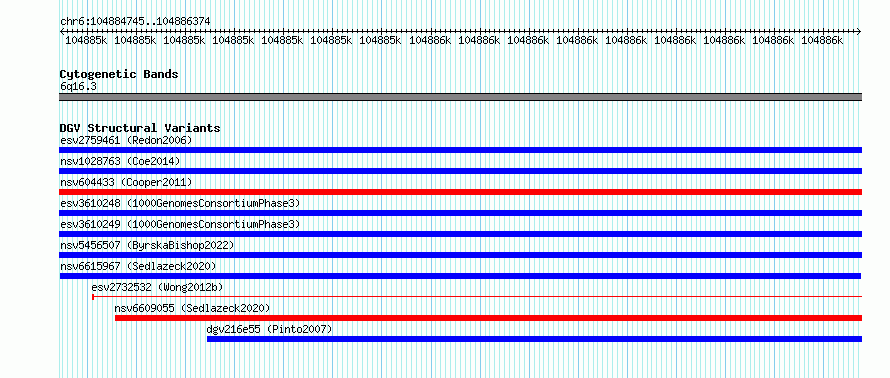The width and height of the screenshot is (890, 378).
Task: Click the thin red line for esv2732532
Action: pyautogui.click(x=477, y=296)
